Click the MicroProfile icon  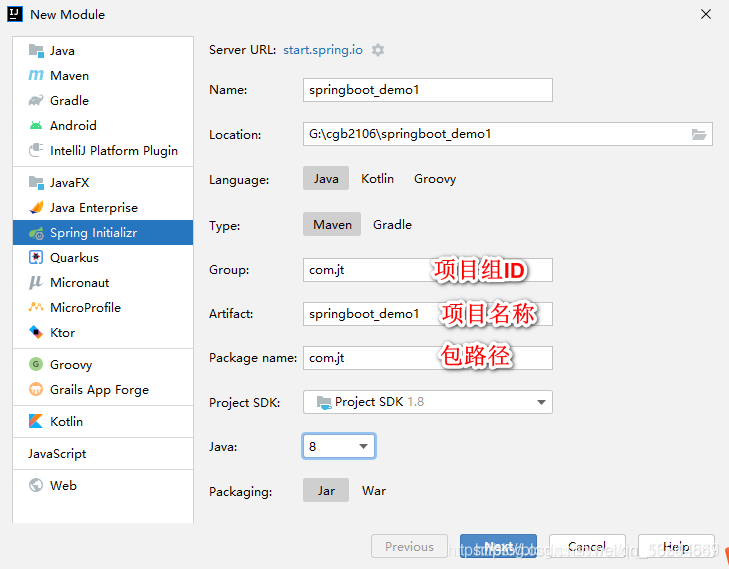(x=36, y=307)
